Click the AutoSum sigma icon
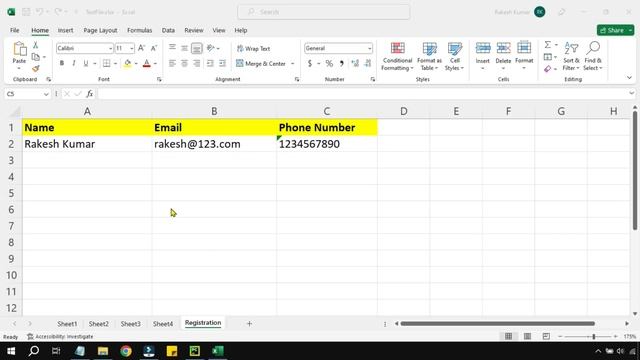The width and height of the screenshot is (640, 360). point(548,45)
